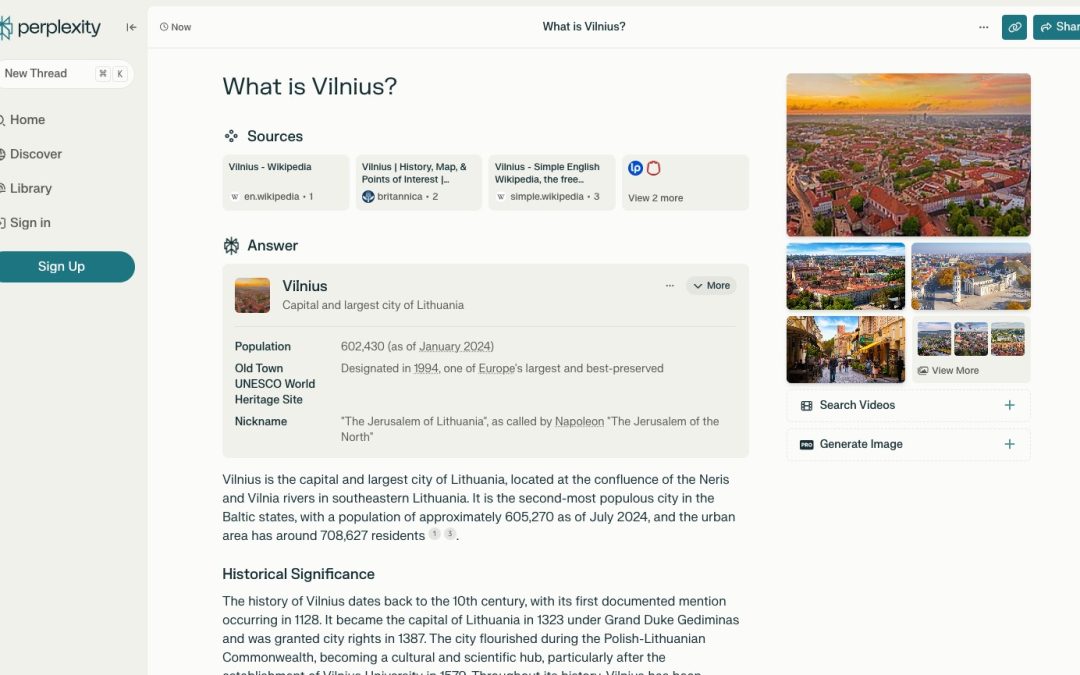Open Discover in the sidebar
The width and height of the screenshot is (1080, 675).
(x=35, y=154)
